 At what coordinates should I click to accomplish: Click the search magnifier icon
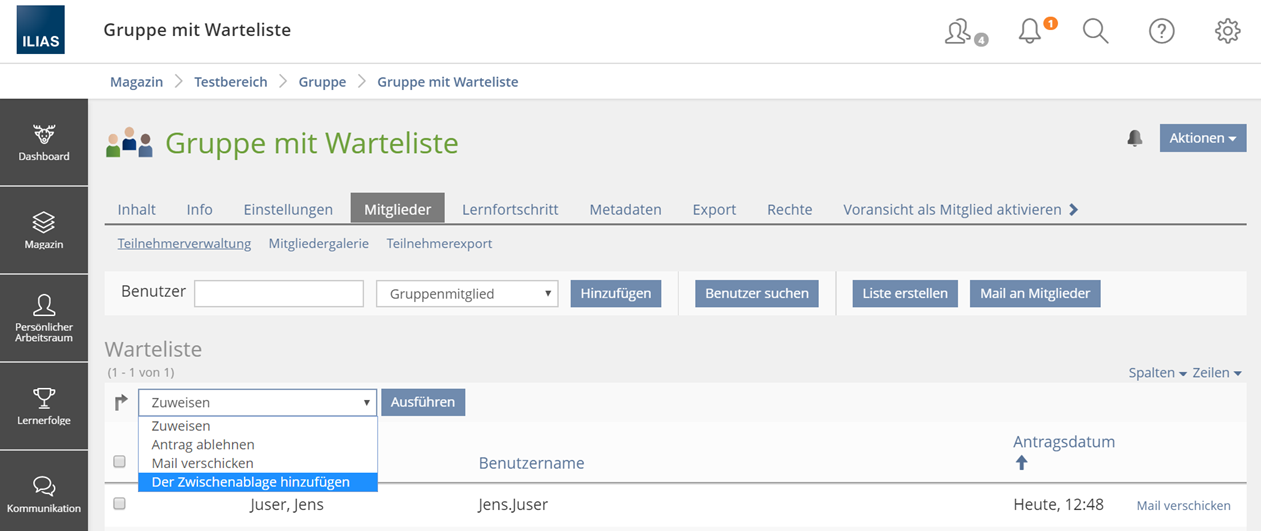point(1096,31)
